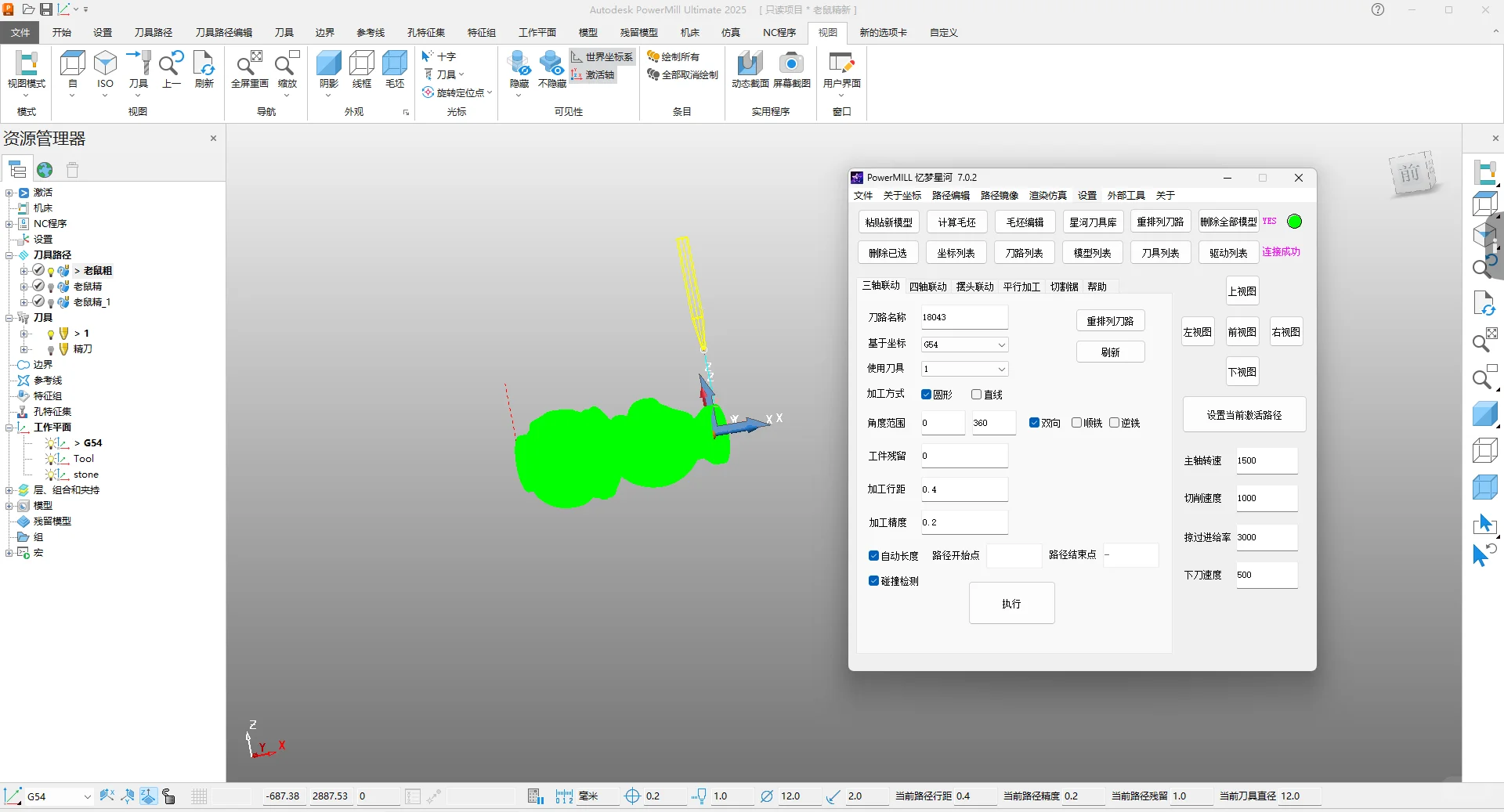Open the help question-mark icon in title bar
This screenshot has width=1504, height=812.
click(1378, 9)
